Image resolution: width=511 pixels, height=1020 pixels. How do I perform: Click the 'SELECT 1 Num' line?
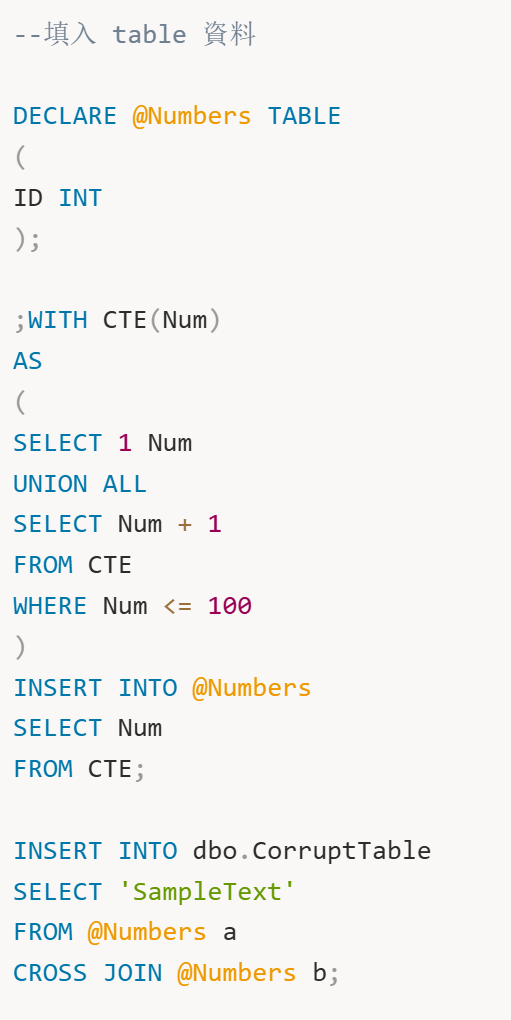pos(103,443)
